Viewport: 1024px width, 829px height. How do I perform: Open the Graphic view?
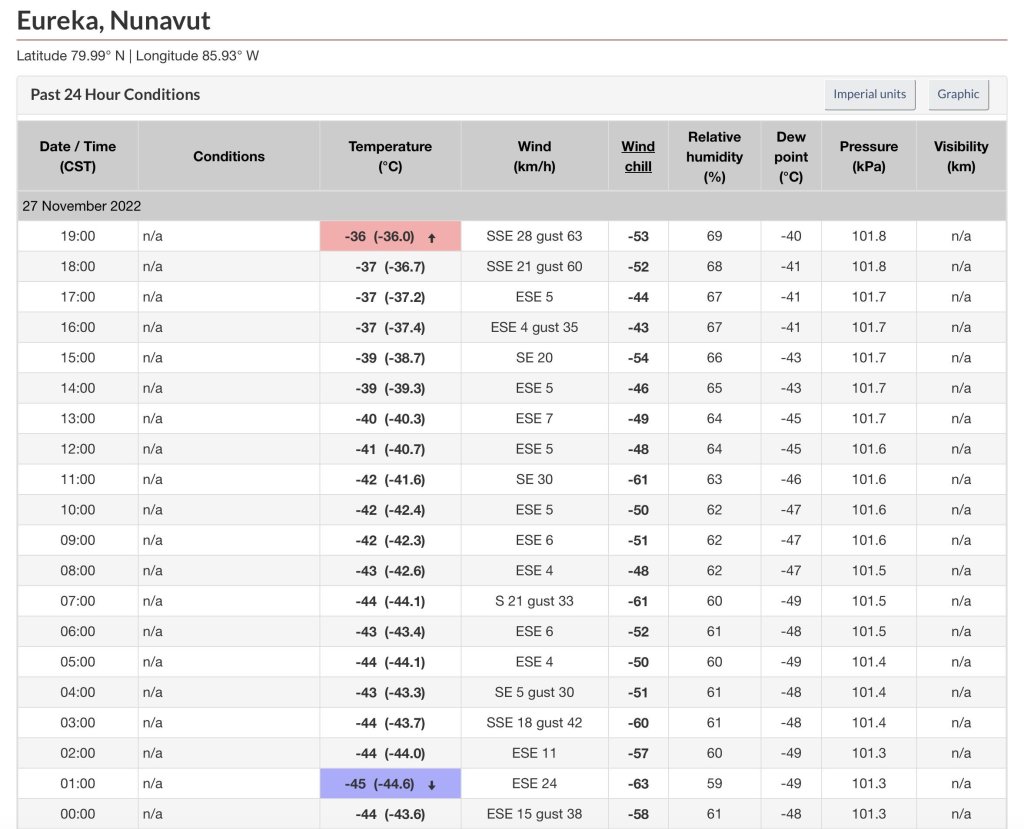pyautogui.click(x=958, y=95)
